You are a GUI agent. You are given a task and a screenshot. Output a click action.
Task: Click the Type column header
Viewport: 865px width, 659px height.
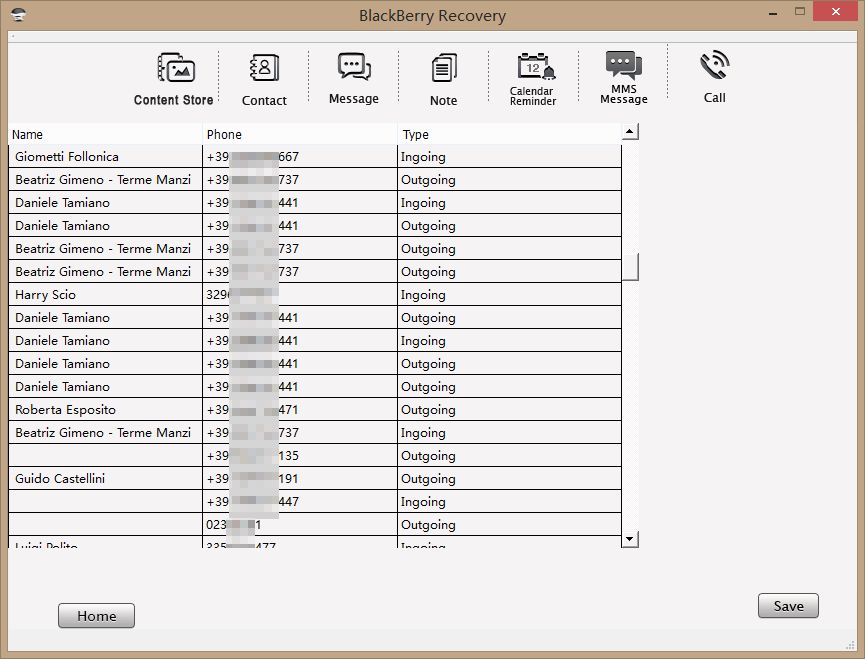pyautogui.click(x=509, y=134)
